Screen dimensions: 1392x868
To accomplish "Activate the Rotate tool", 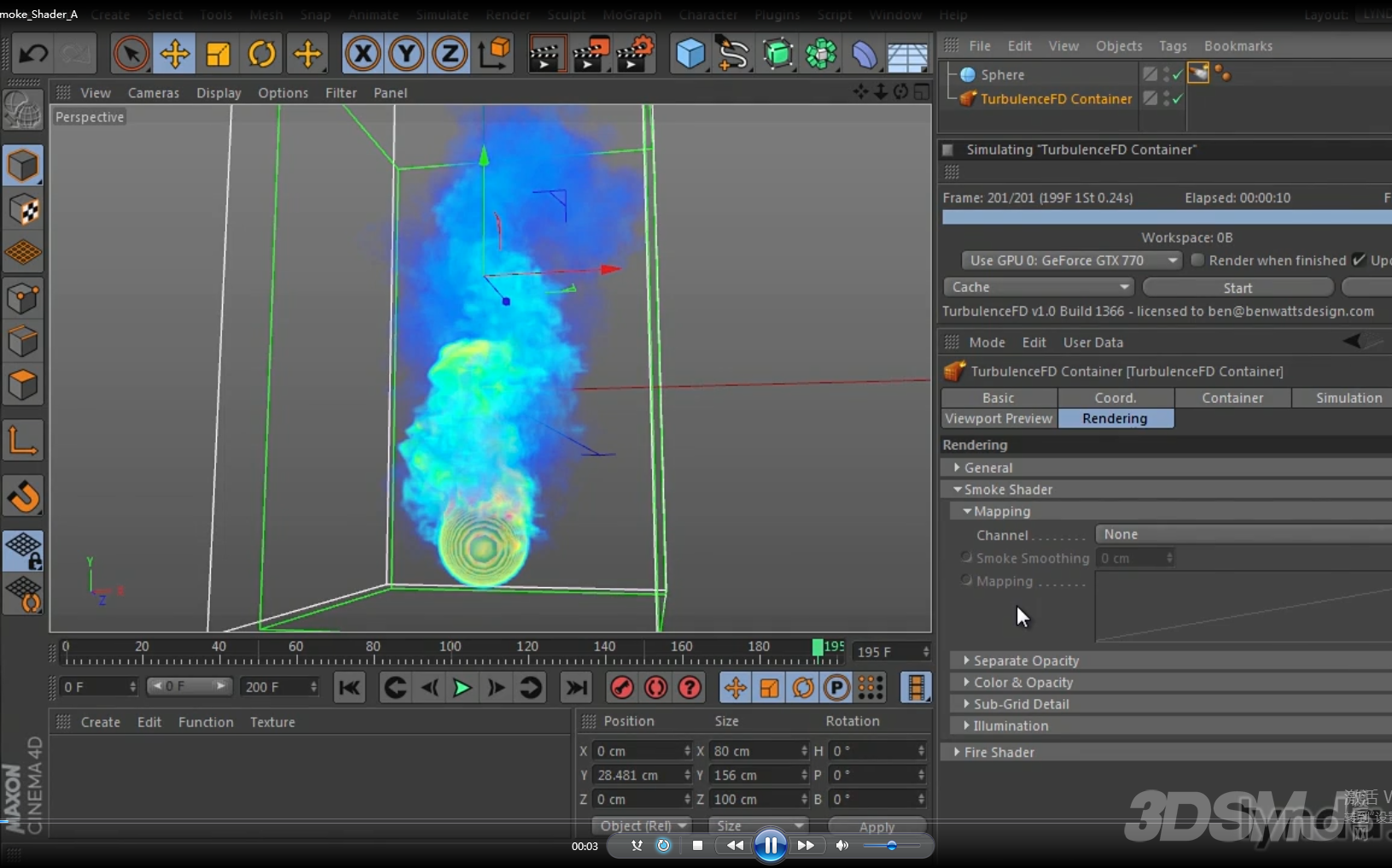I will pyautogui.click(x=262, y=55).
